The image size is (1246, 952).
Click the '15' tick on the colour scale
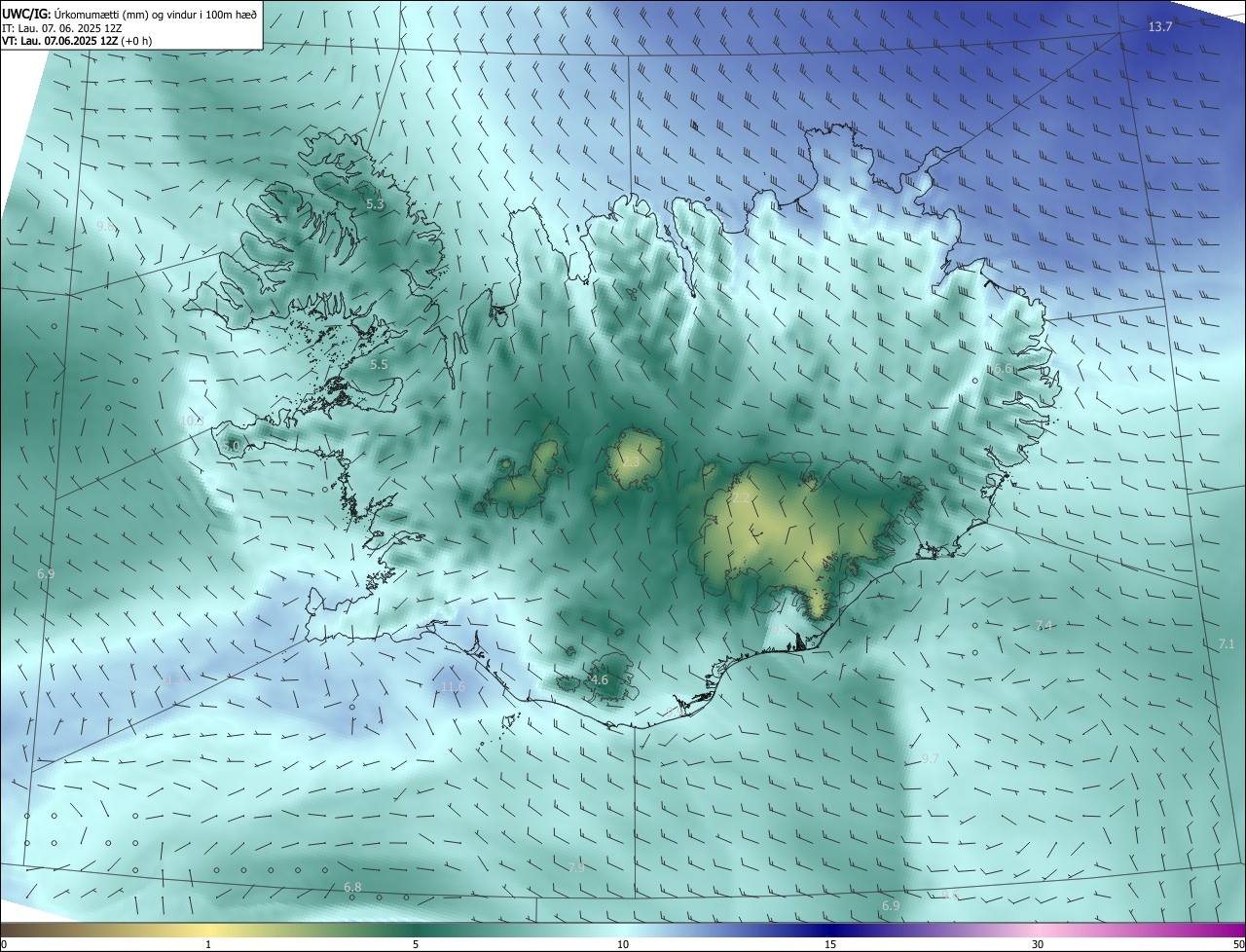tap(830, 944)
